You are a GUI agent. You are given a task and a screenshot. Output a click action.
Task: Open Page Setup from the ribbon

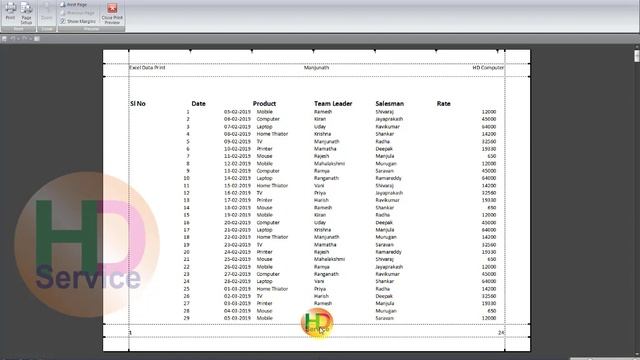[26, 13]
